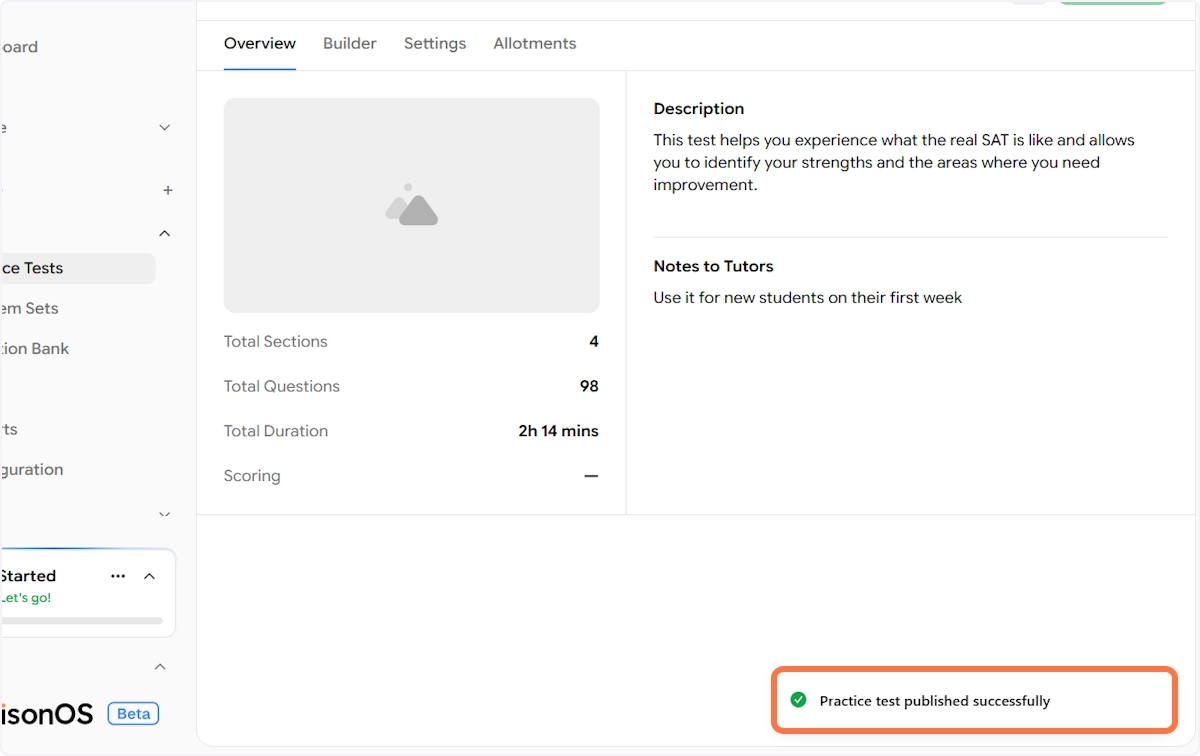The width and height of the screenshot is (1200, 756).
Task: Open the Settings tab
Action: coord(435,44)
